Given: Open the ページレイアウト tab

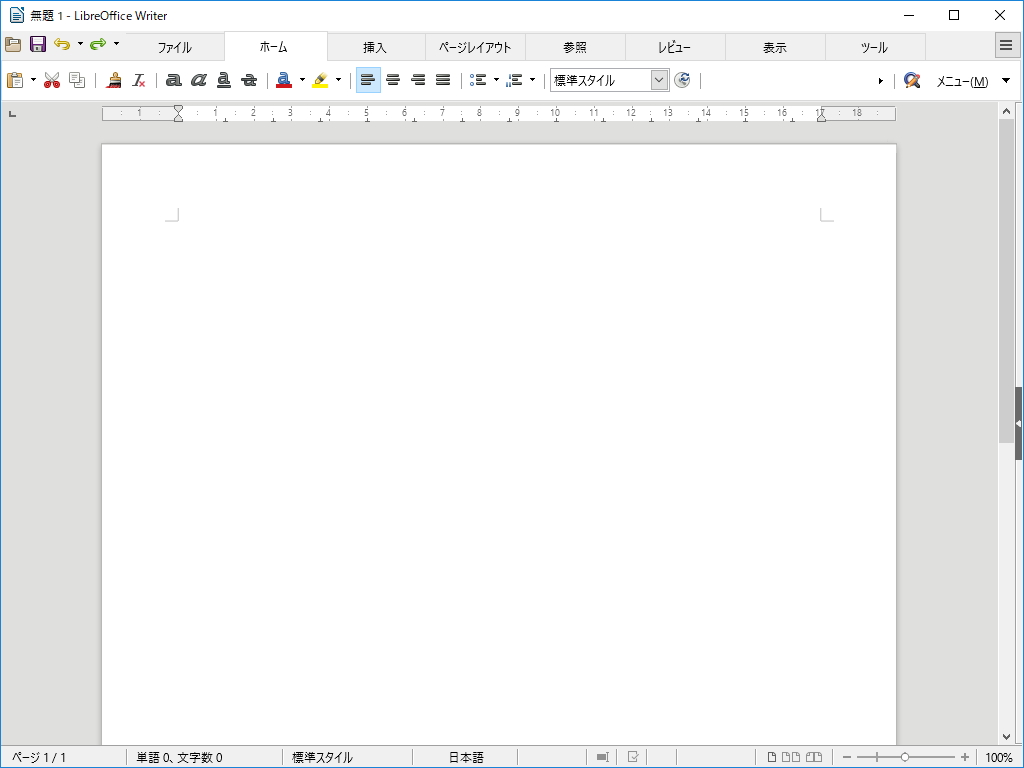Looking at the screenshot, I should (475, 48).
